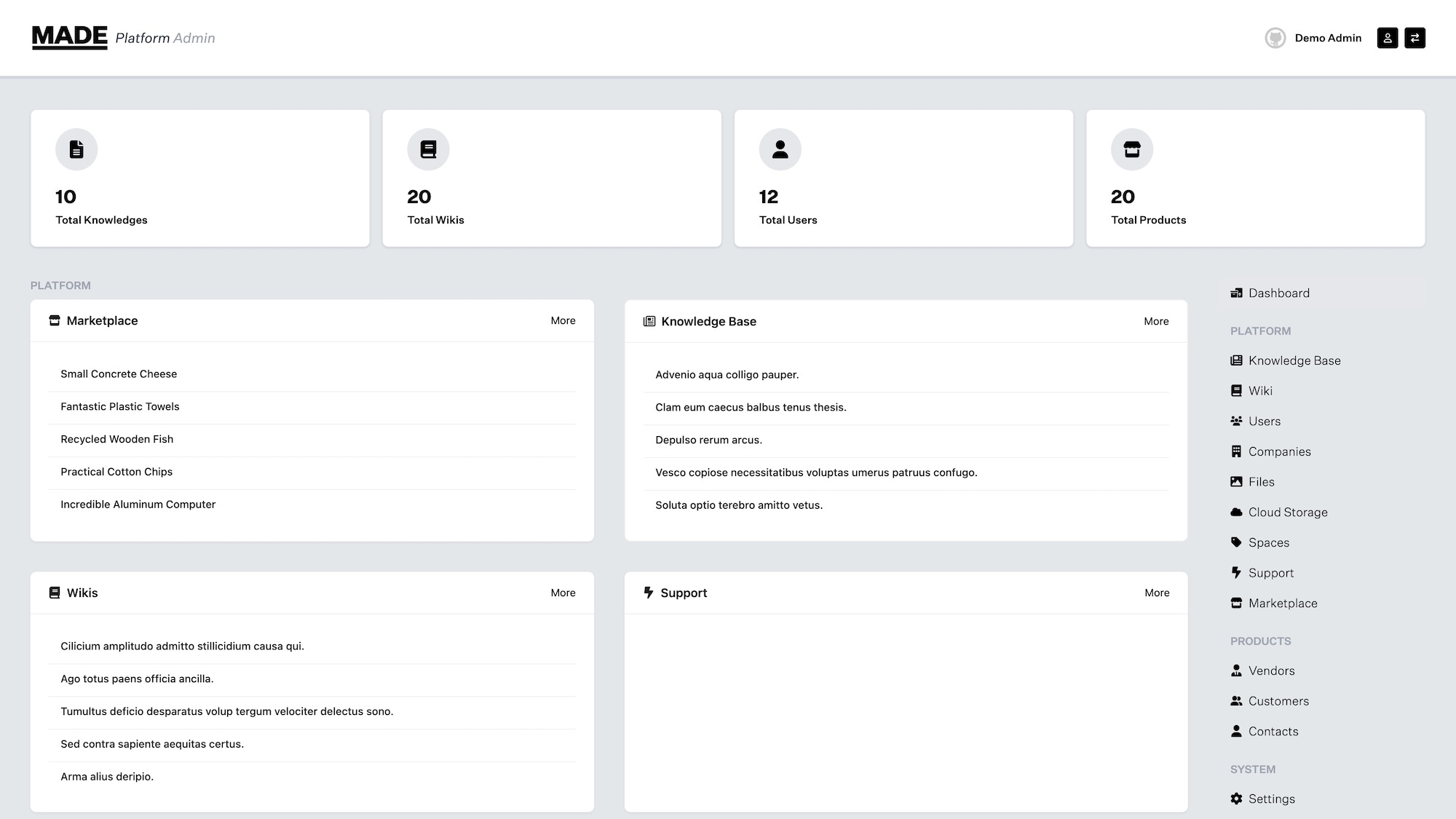Open Dashboard from the sidebar
Image resolution: width=1456 pixels, height=819 pixels.
[1278, 293]
